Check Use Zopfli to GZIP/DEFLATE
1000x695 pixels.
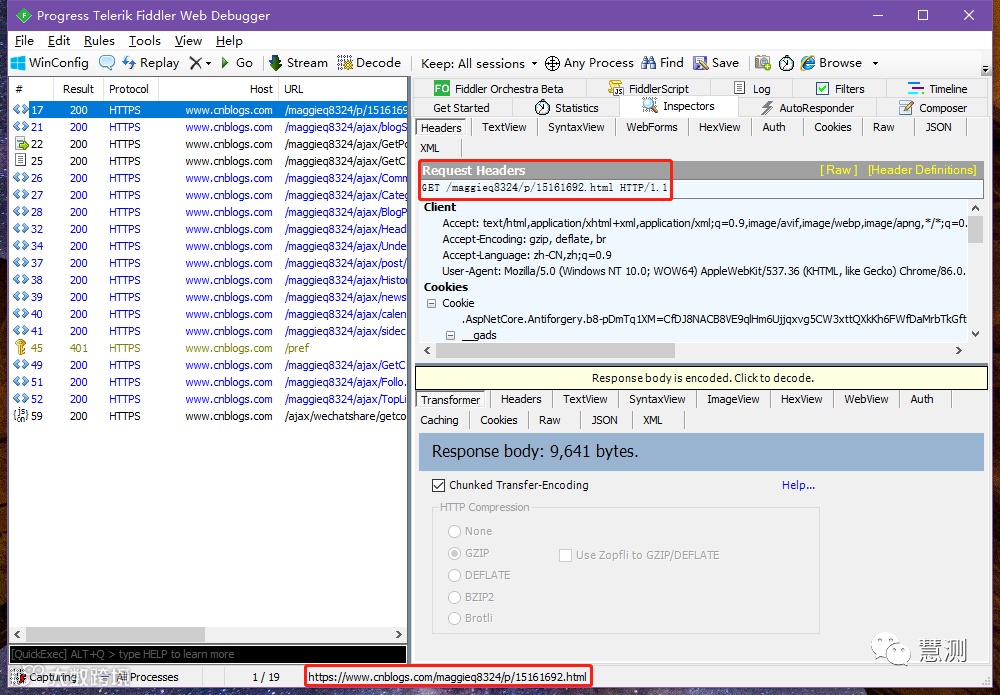pos(565,555)
